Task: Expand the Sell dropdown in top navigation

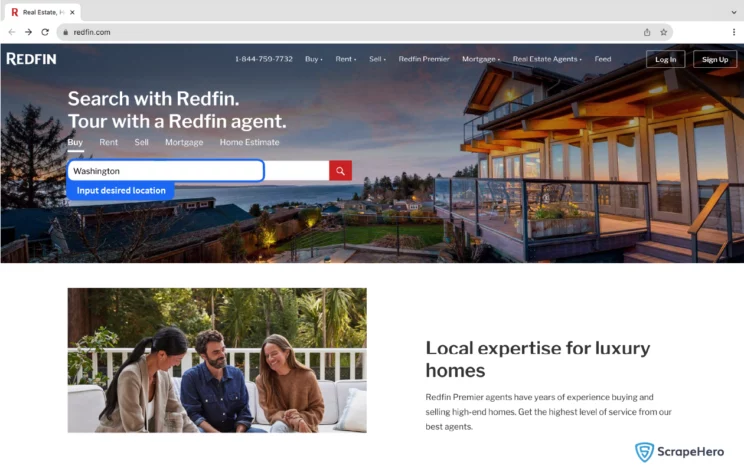Action: (x=377, y=59)
